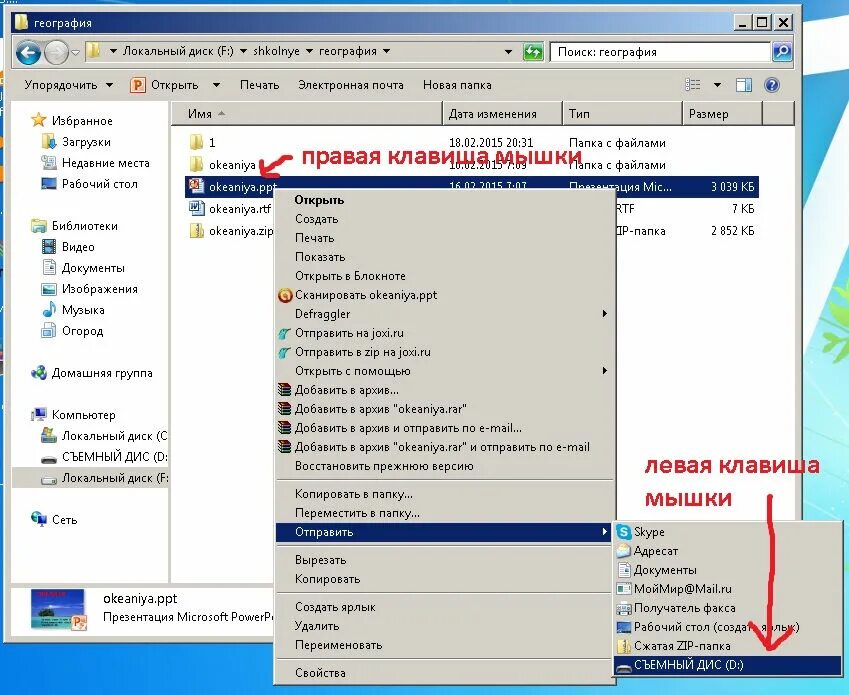
Task: Click the Домашняя группа icon in sidebar
Action: click(x=38, y=372)
